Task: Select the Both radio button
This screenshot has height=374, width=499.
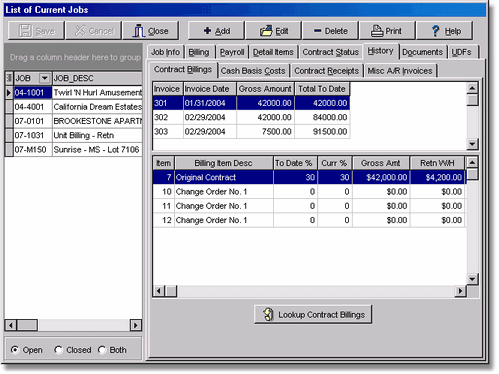Action: point(102,350)
